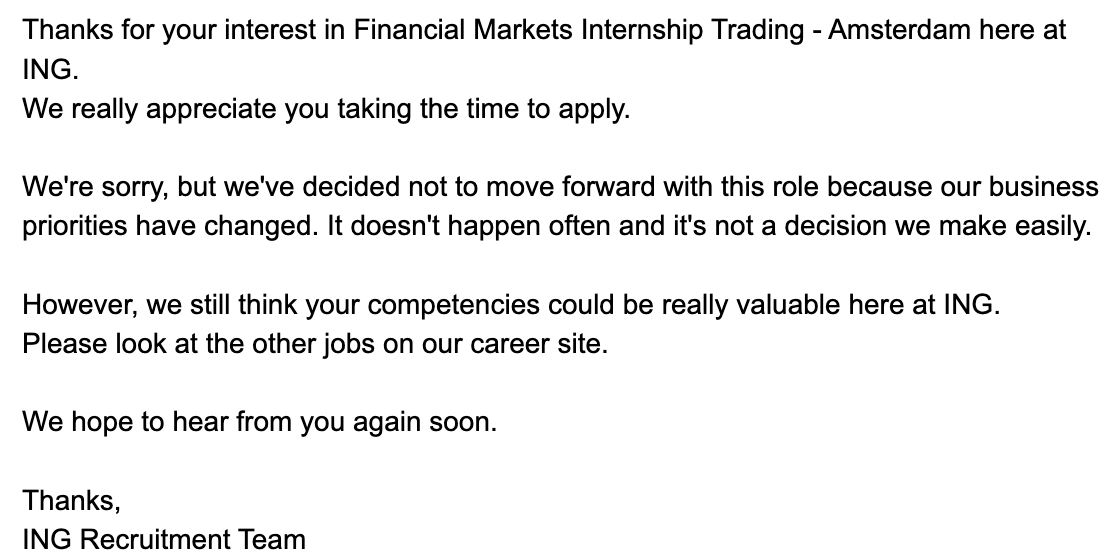Click the words 'career site.'
This screenshot has height=560, width=1120.
click(x=539, y=344)
